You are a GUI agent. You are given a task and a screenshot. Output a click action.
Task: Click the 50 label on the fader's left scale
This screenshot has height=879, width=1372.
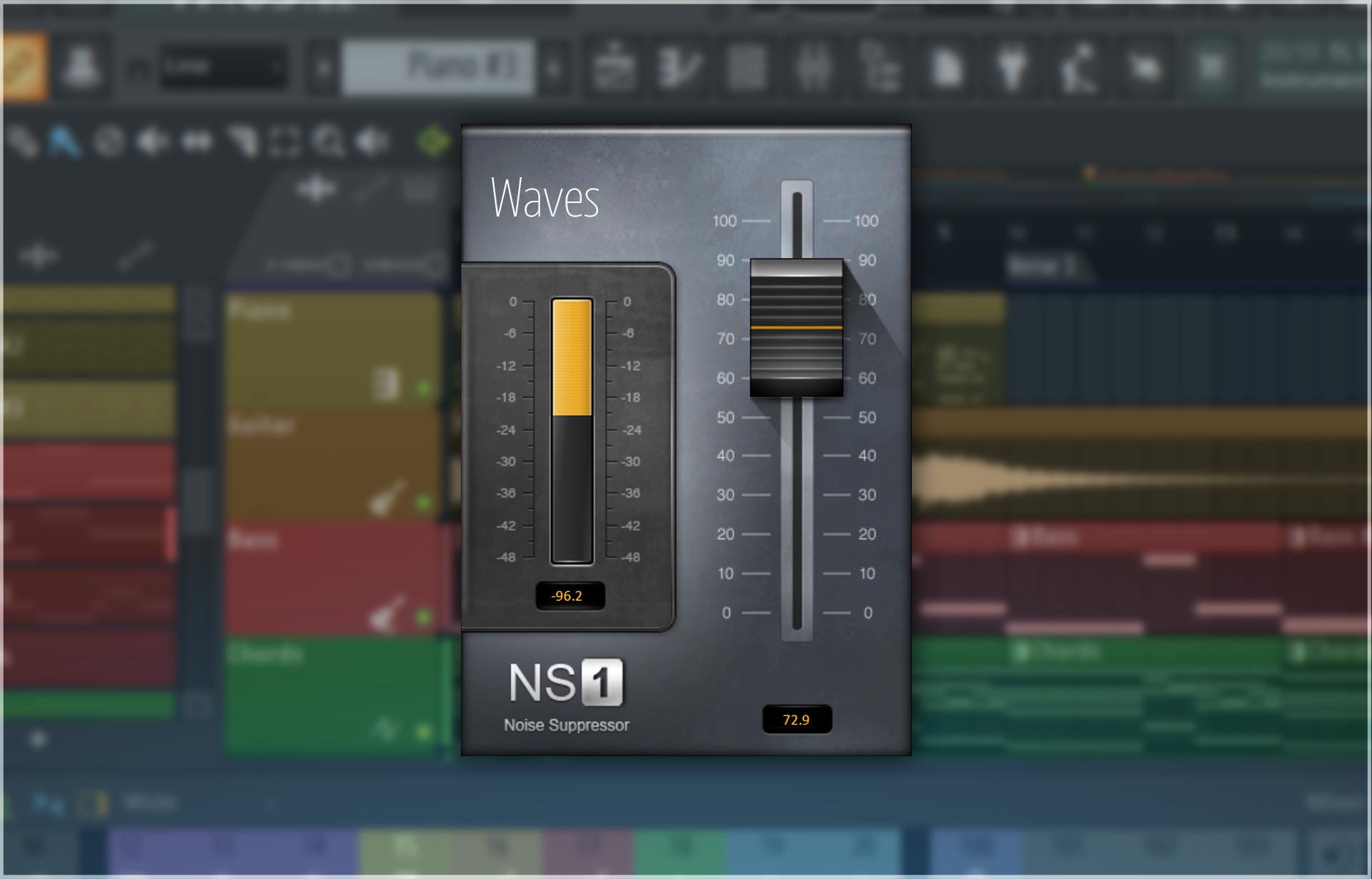click(x=725, y=417)
